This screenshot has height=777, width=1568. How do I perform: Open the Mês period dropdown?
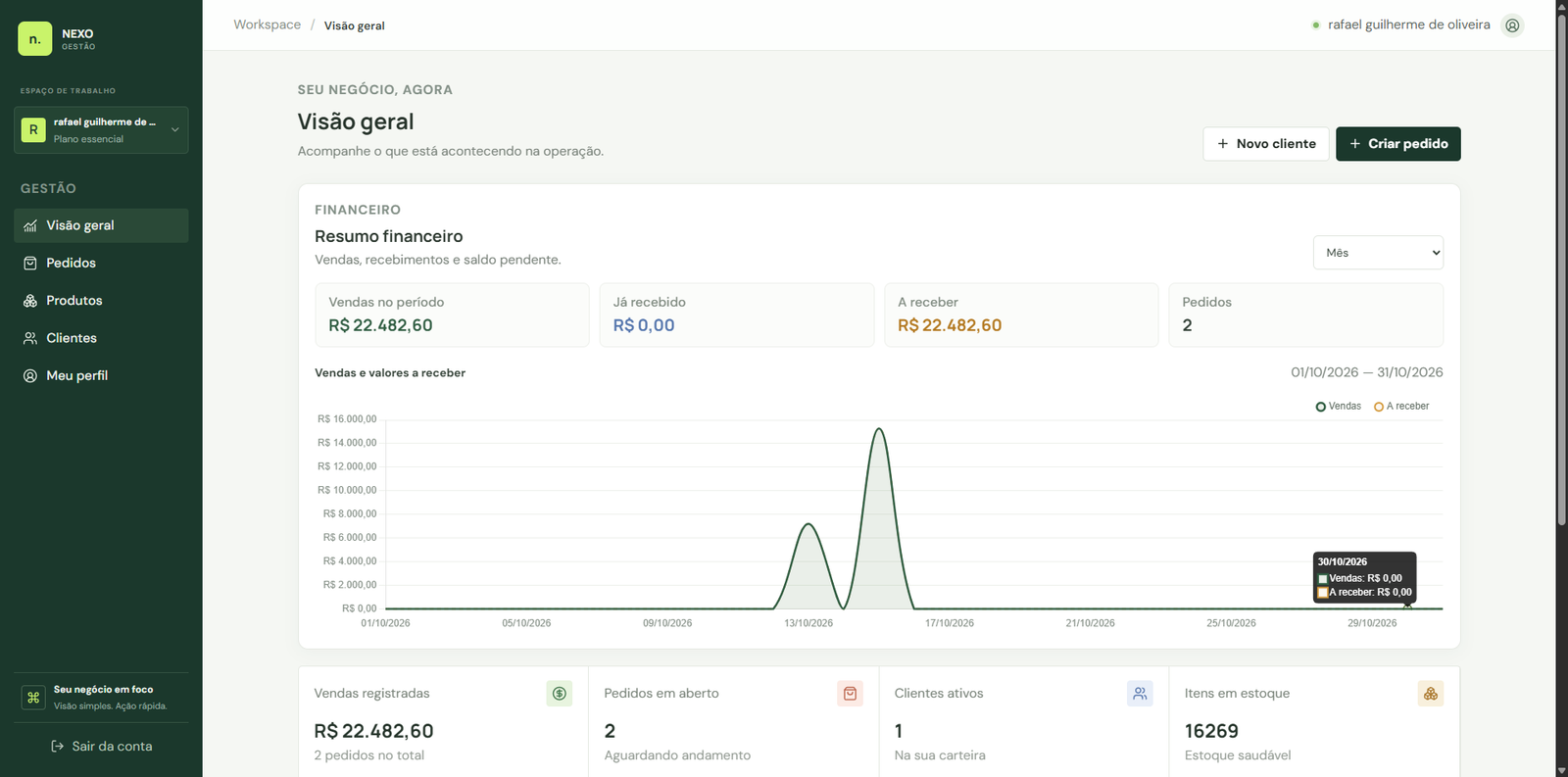click(1378, 253)
